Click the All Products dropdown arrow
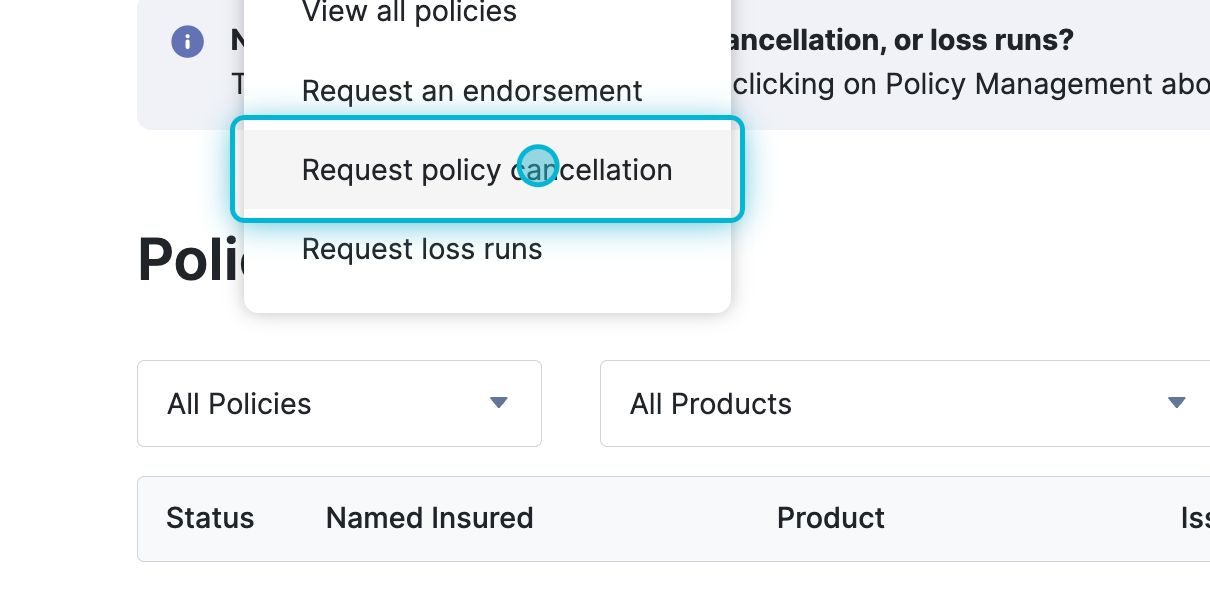The height and width of the screenshot is (598, 1210). point(1176,403)
